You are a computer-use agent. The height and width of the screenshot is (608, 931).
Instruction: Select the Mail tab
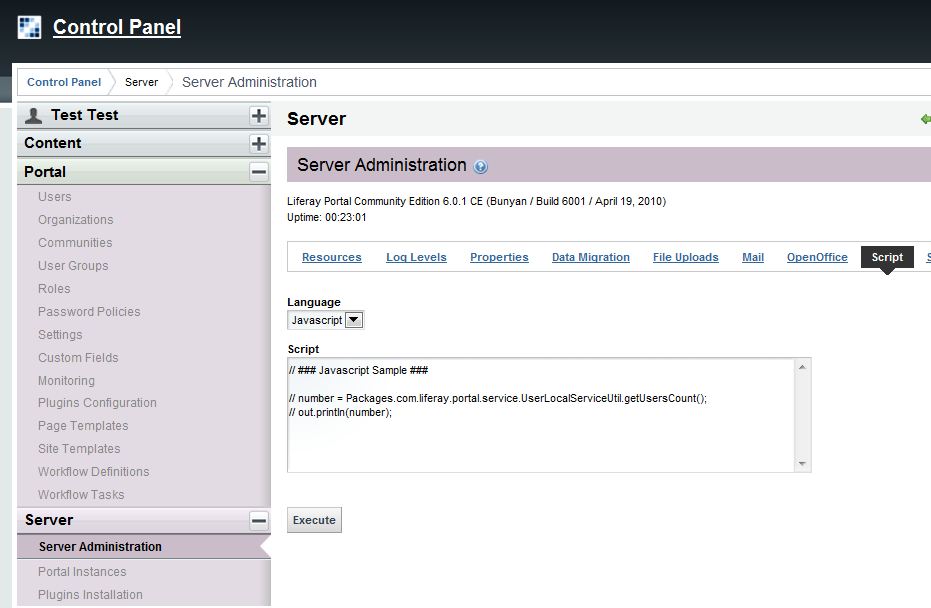click(752, 257)
